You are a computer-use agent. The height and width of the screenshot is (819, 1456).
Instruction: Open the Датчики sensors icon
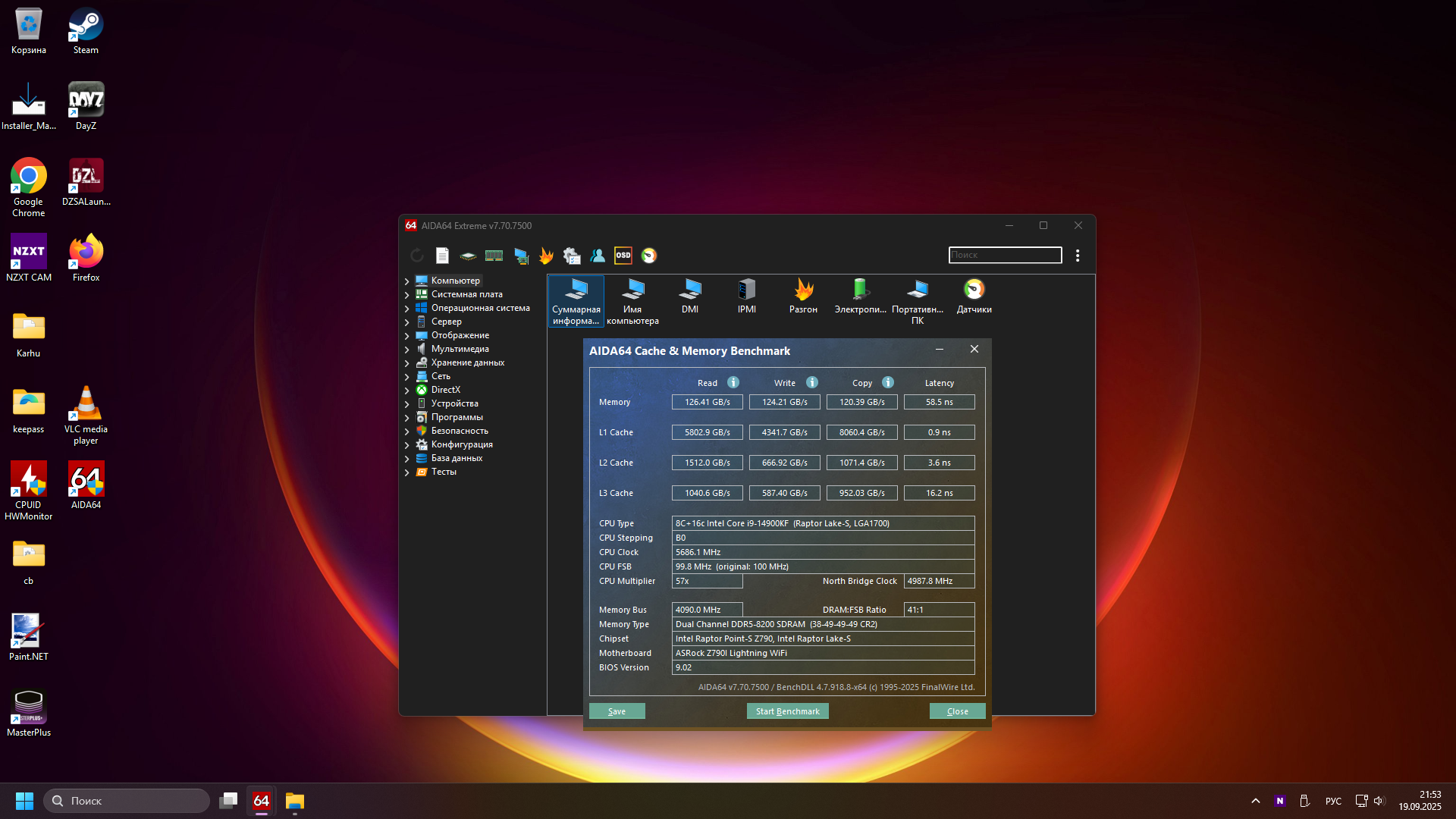[x=974, y=296]
